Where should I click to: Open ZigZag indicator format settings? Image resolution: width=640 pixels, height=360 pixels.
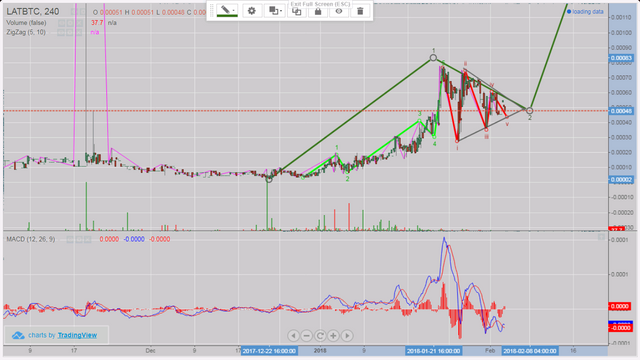tap(70, 32)
